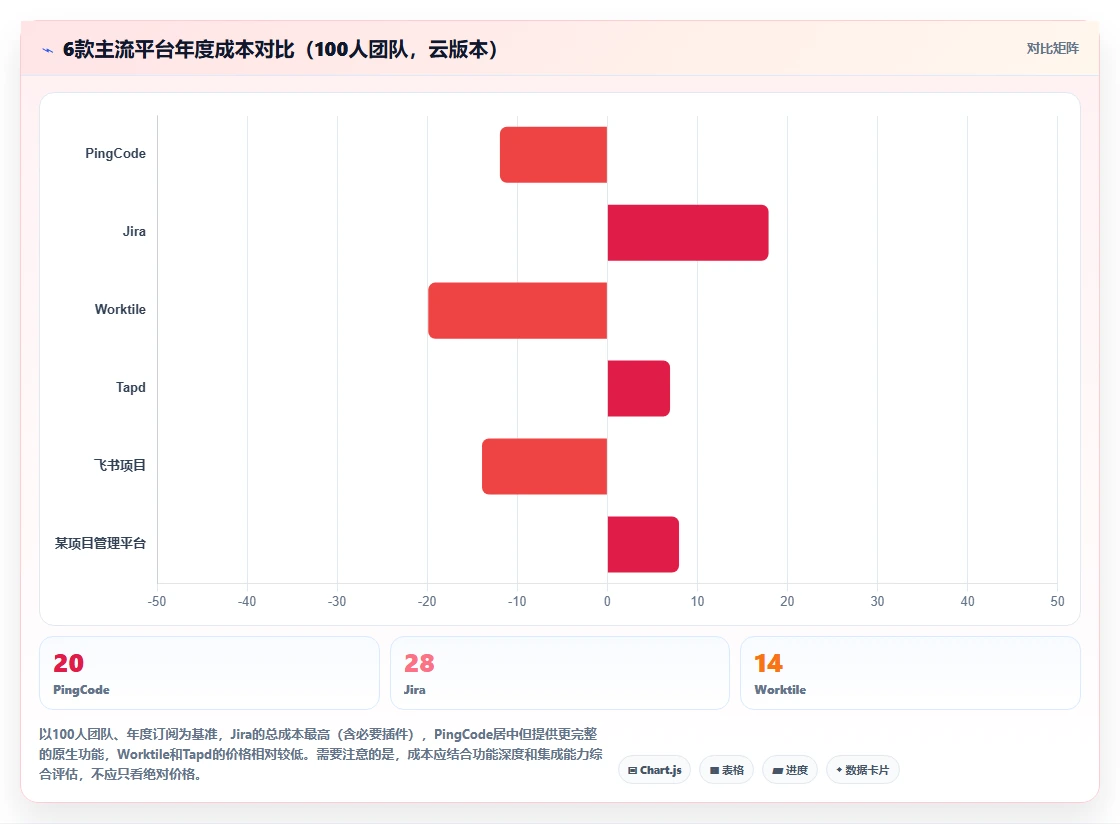Screen dimensions: 1120x824
Task: Click the PingCode bar in chart
Action: tap(554, 154)
